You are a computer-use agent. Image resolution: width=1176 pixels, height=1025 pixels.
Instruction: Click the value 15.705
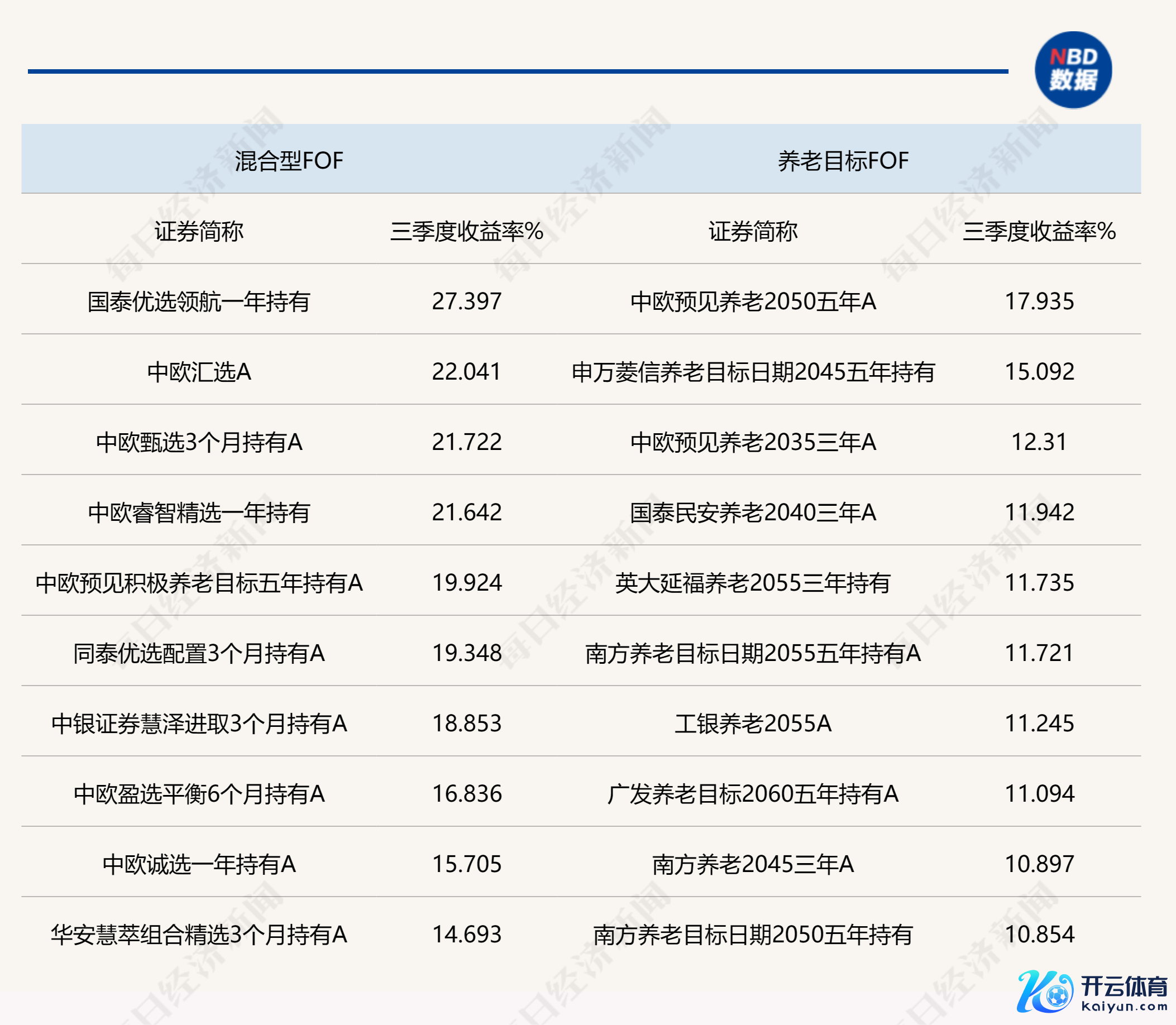pyautogui.click(x=467, y=864)
